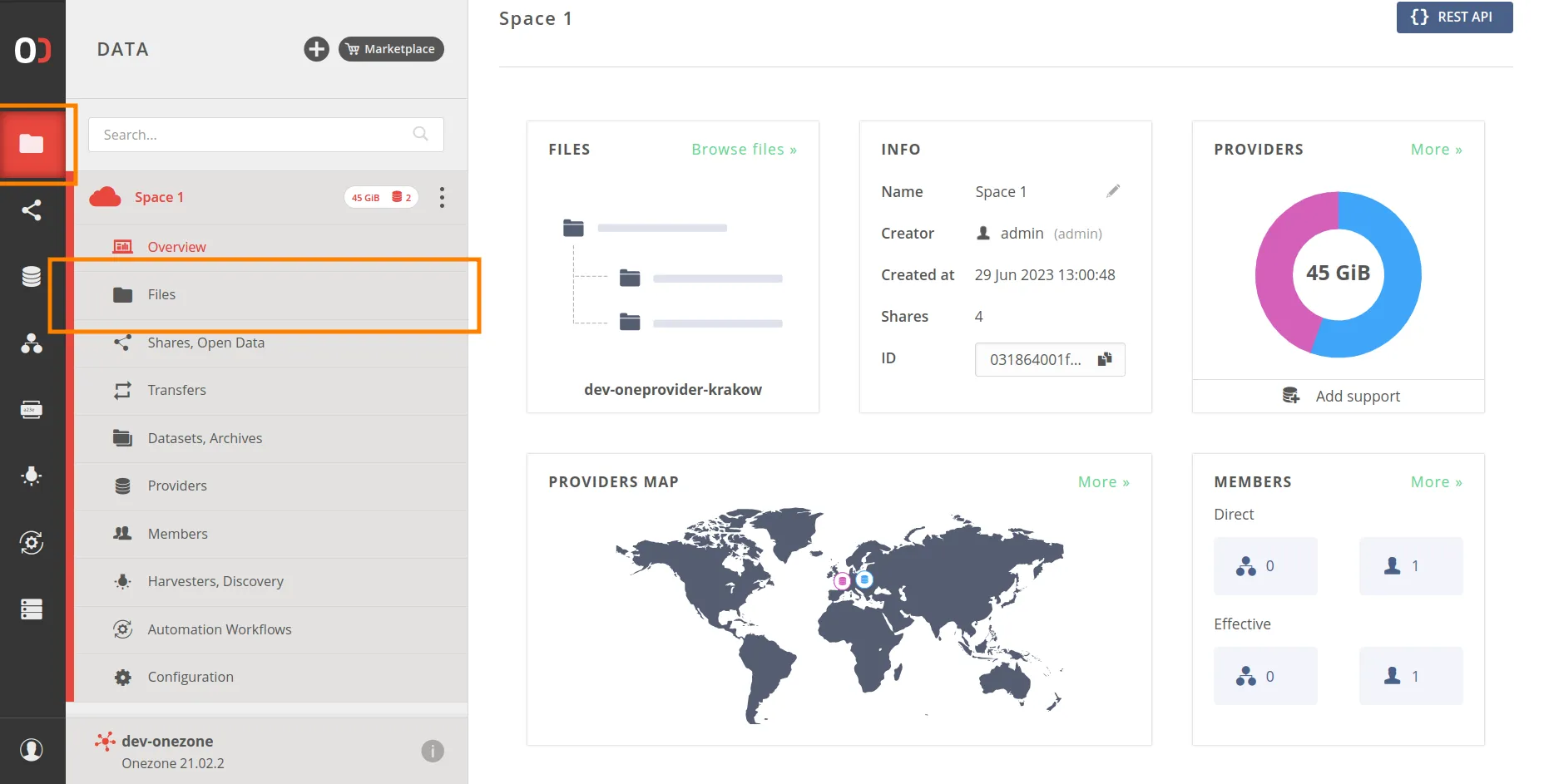Open the Clusters section in the sidebar
Viewport: 1544px width, 784px height.
coord(32,609)
